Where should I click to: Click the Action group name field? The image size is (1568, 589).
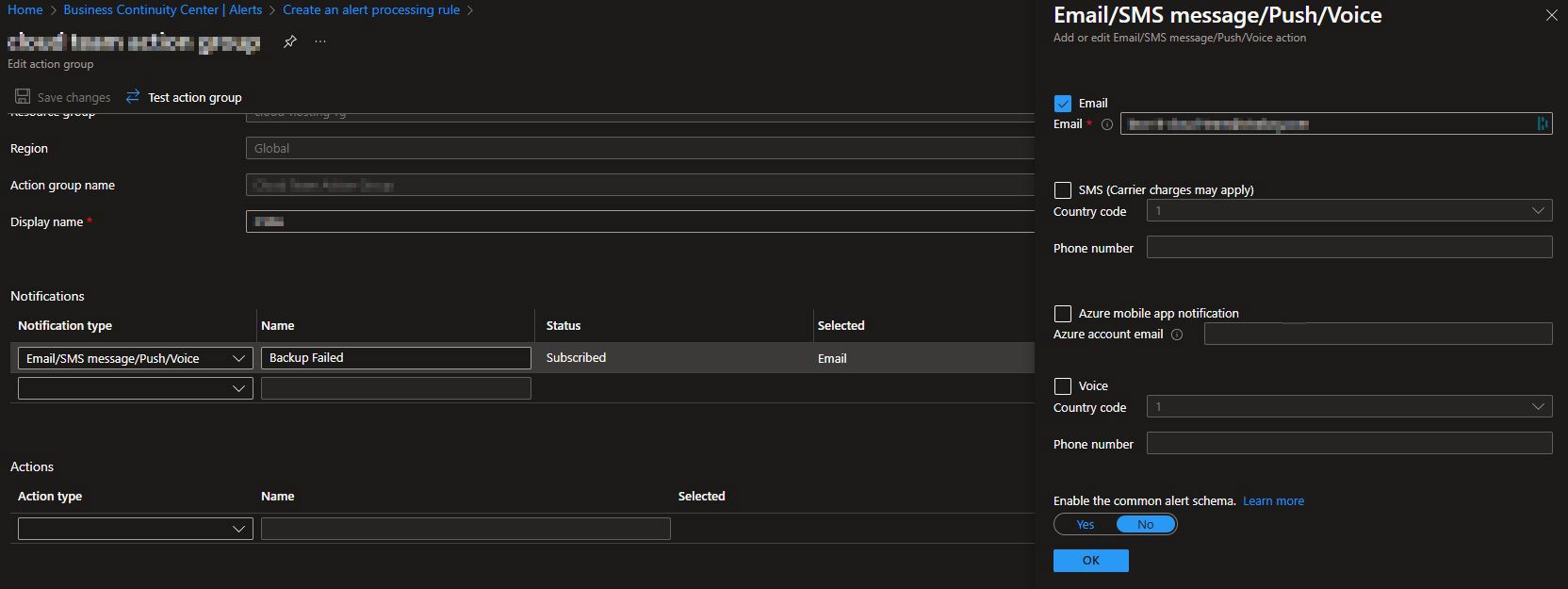pyautogui.click(x=640, y=185)
